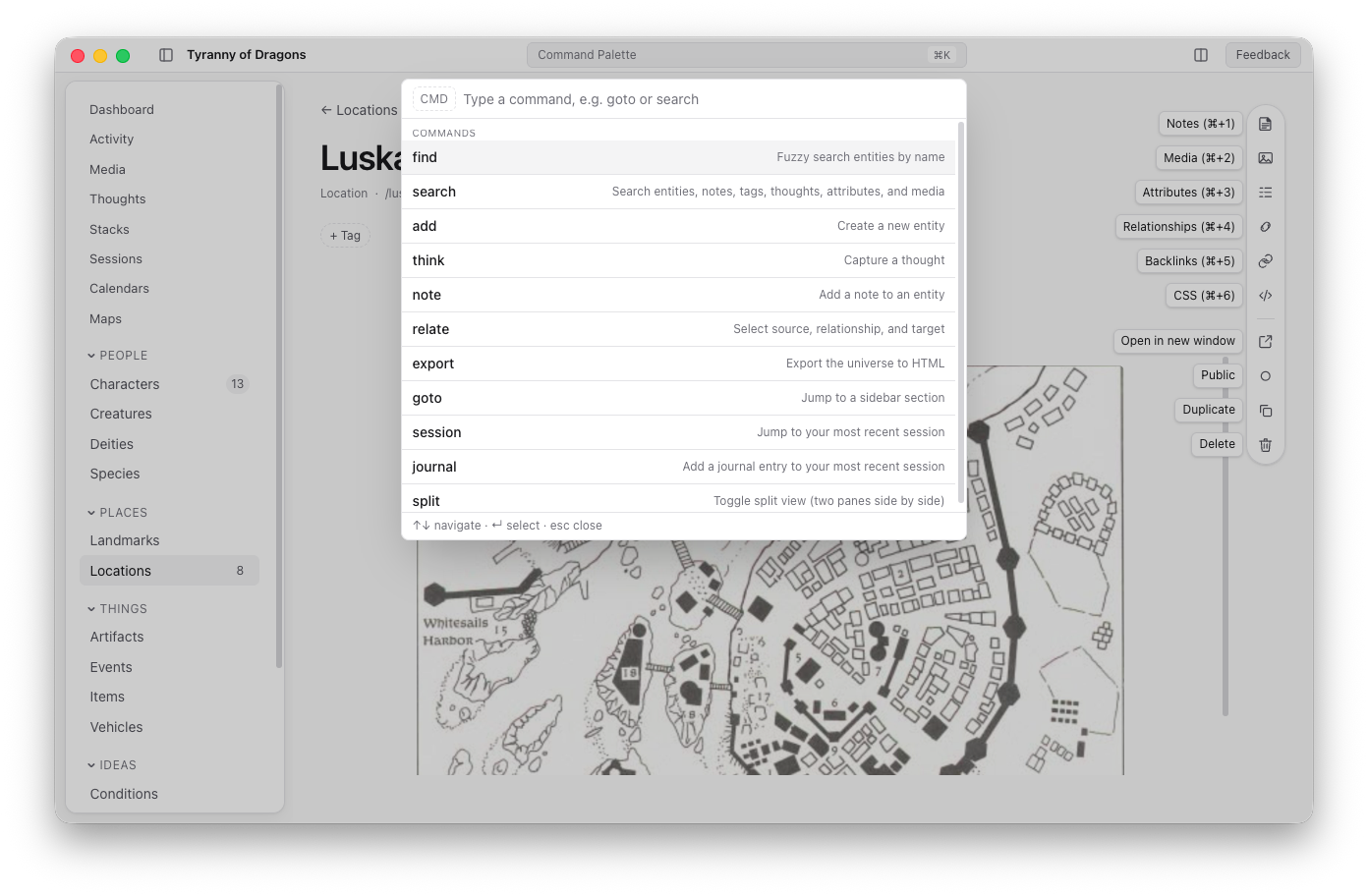Open the Attributes list icon
Screen dimensions: 1368x896
point(1266,193)
